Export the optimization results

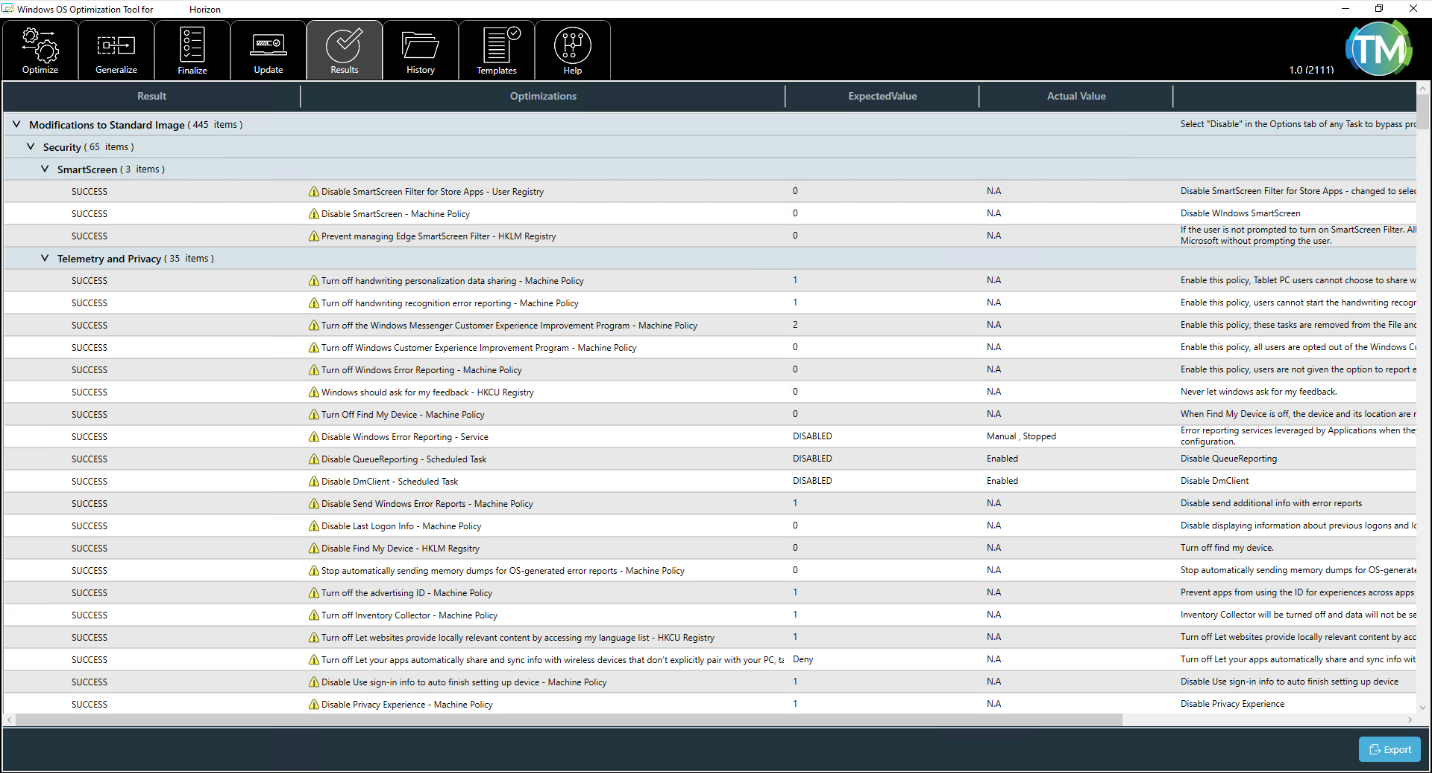point(1390,749)
